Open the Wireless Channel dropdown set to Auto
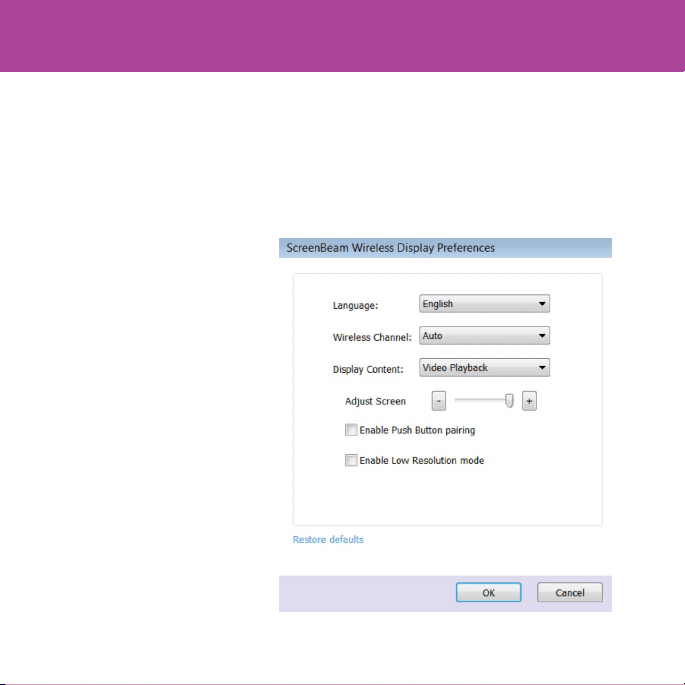The width and height of the screenshot is (685, 685). [484, 336]
